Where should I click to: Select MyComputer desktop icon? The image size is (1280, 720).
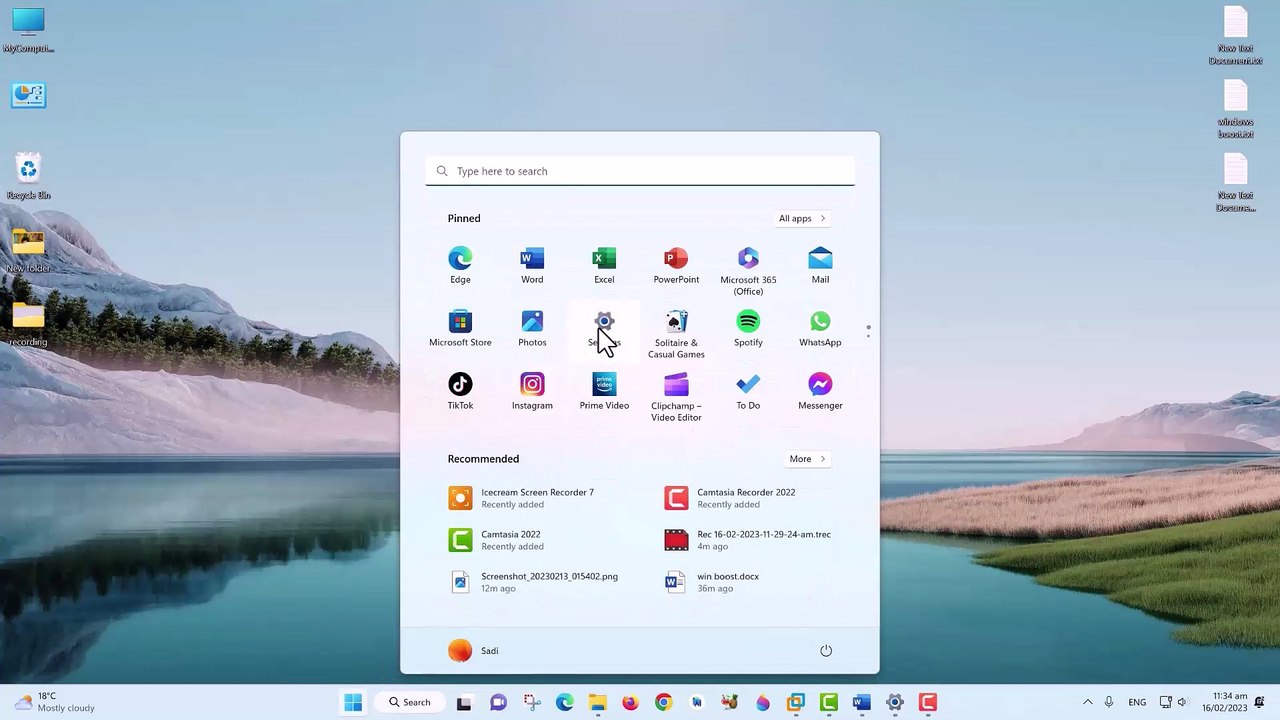(28, 30)
